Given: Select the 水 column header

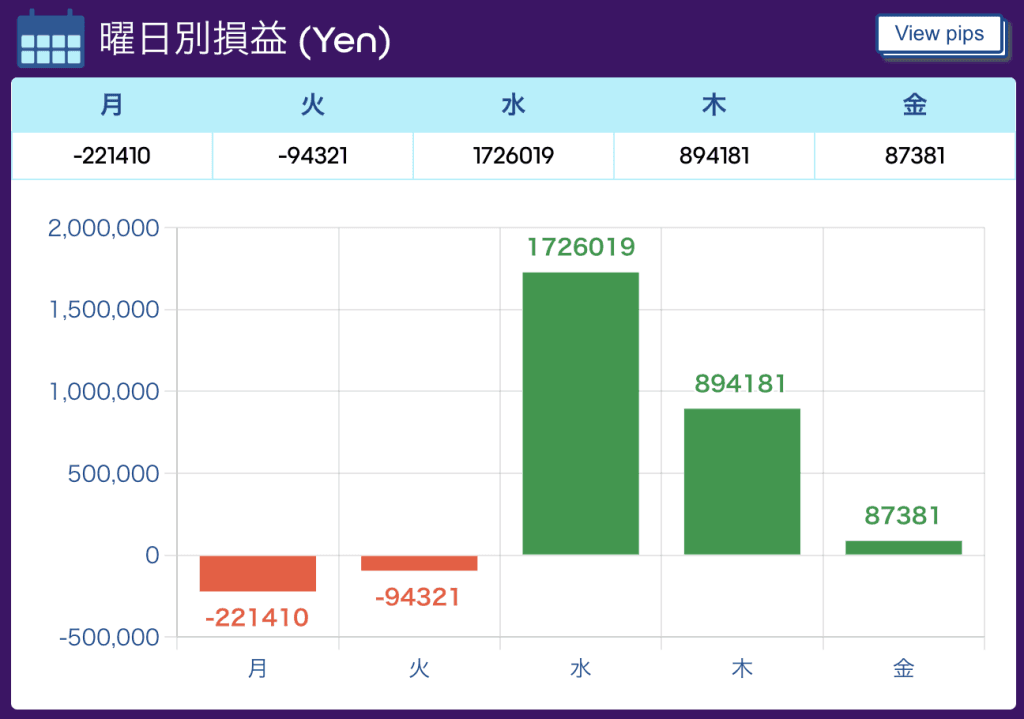Looking at the screenshot, I should (x=513, y=105).
